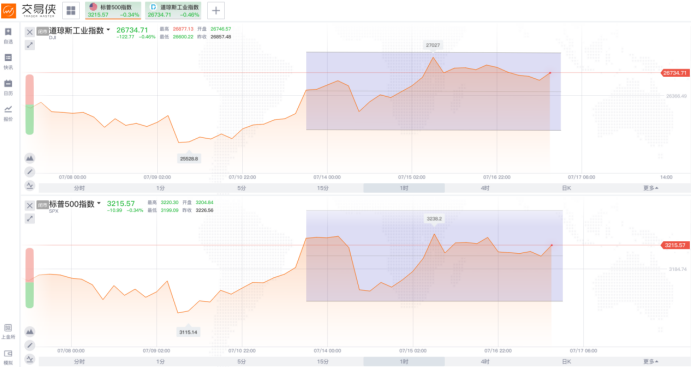Select area chart type in S&P 500 panel
This screenshot has height=368, width=691.
[30, 331]
